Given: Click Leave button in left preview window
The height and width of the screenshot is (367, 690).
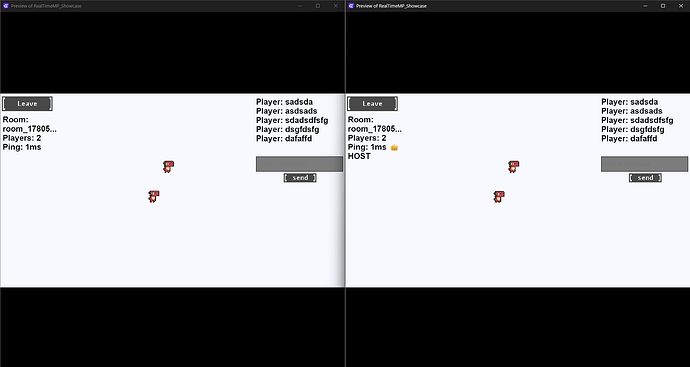Looking at the screenshot, I should pyautogui.click(x=27, y=104).
